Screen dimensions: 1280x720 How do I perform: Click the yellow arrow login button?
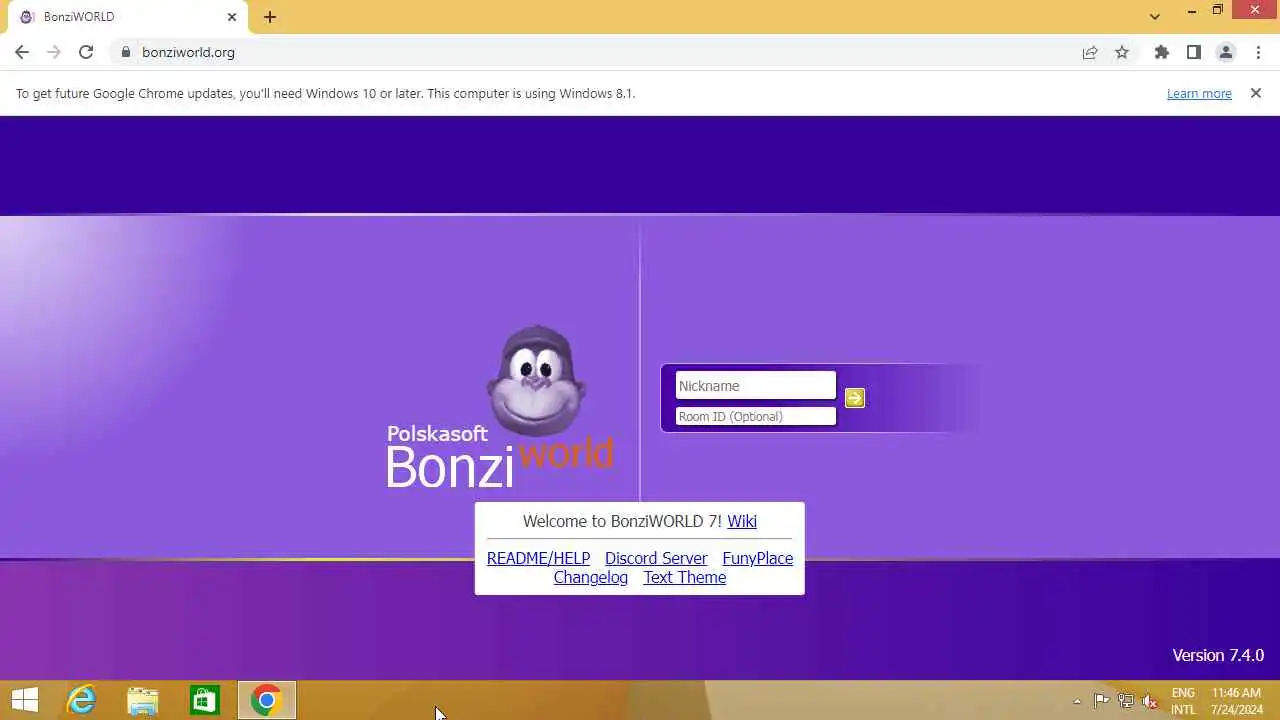click(x=854, y=398)
